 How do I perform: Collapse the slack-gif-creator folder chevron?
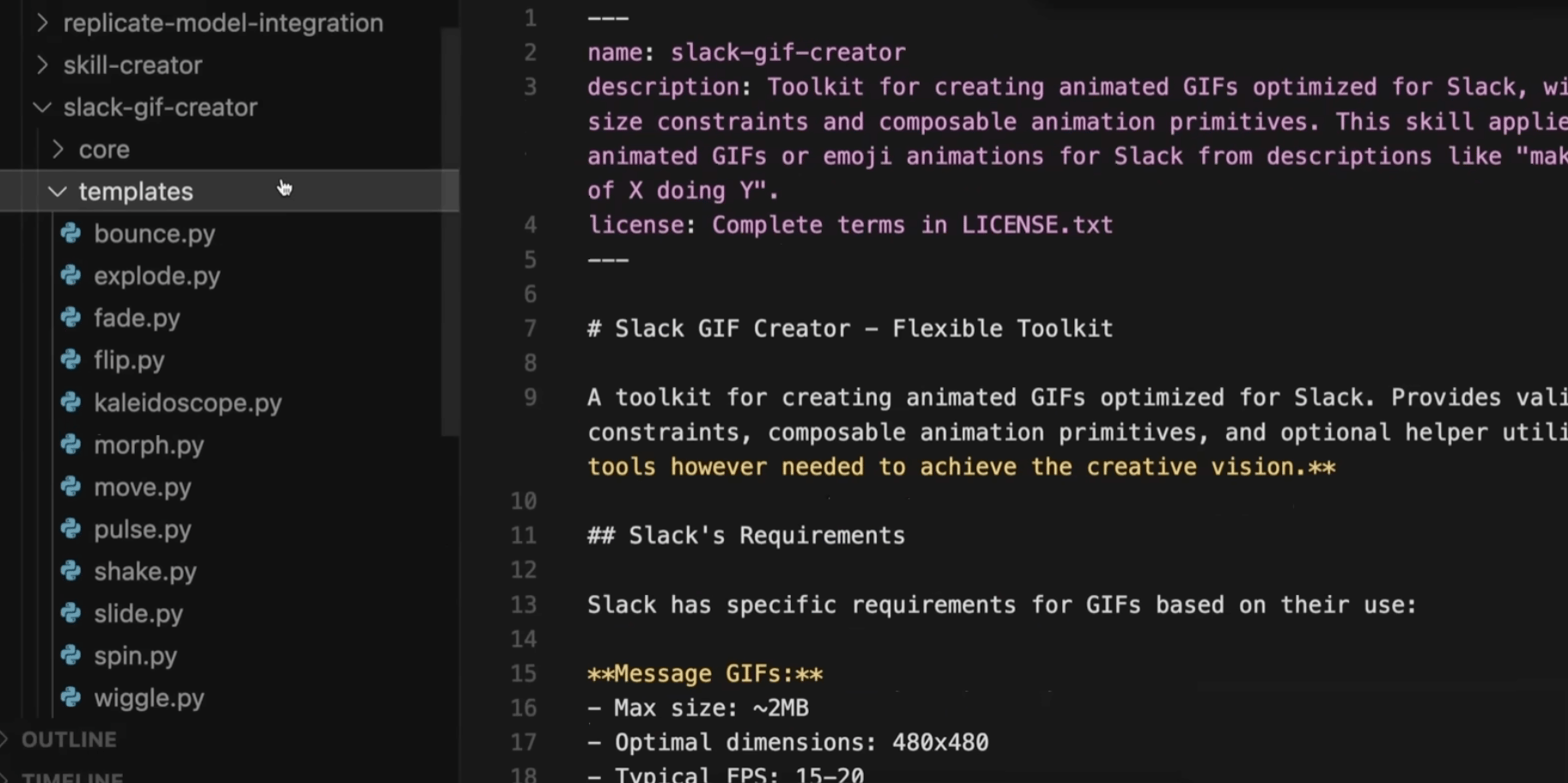coord(42,106)
